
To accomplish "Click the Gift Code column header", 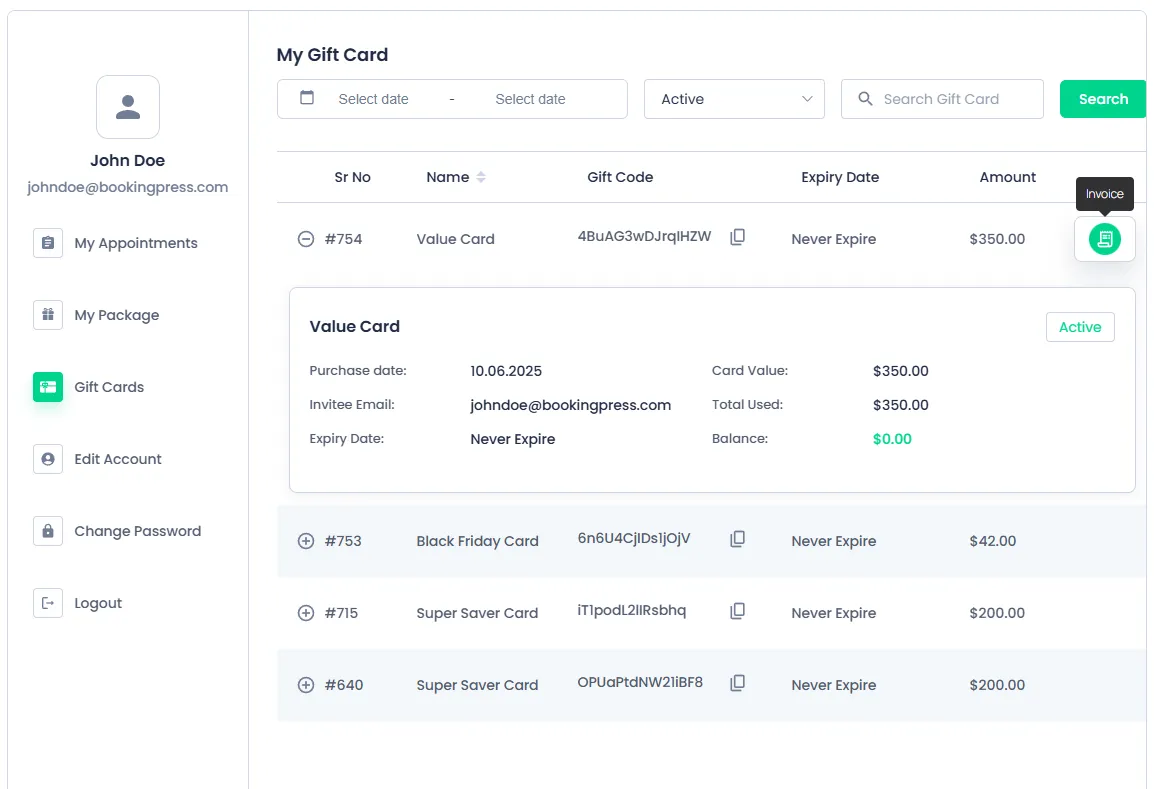I will [620, 177].
